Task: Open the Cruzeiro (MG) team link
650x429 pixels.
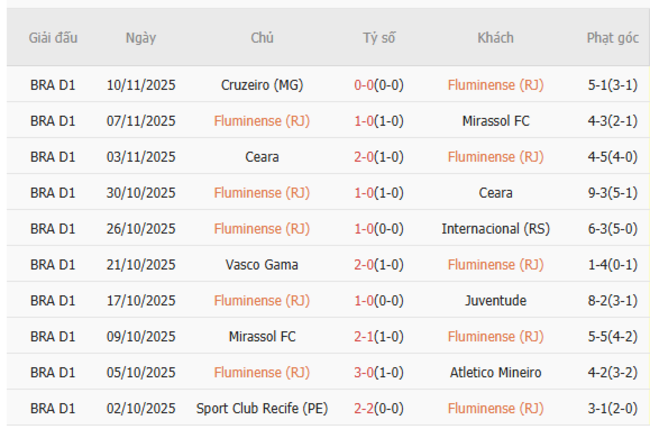Action: [x=262, y=85]
